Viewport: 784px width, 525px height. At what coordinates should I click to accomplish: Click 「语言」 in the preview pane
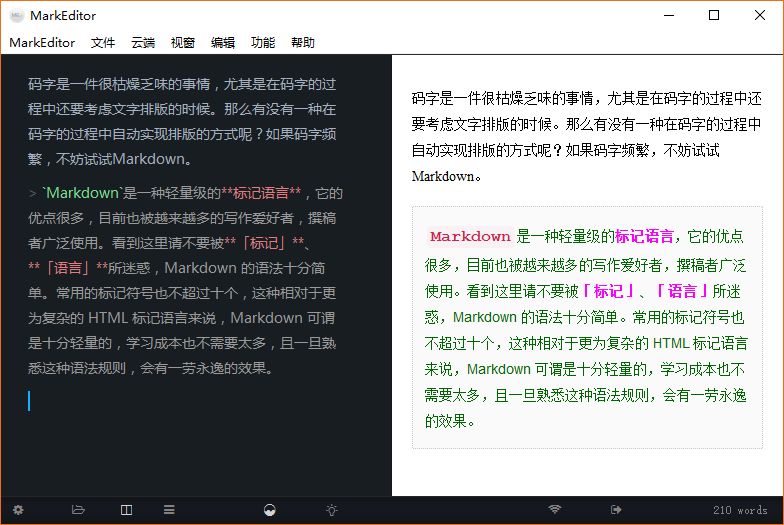(x=682, y=291)
